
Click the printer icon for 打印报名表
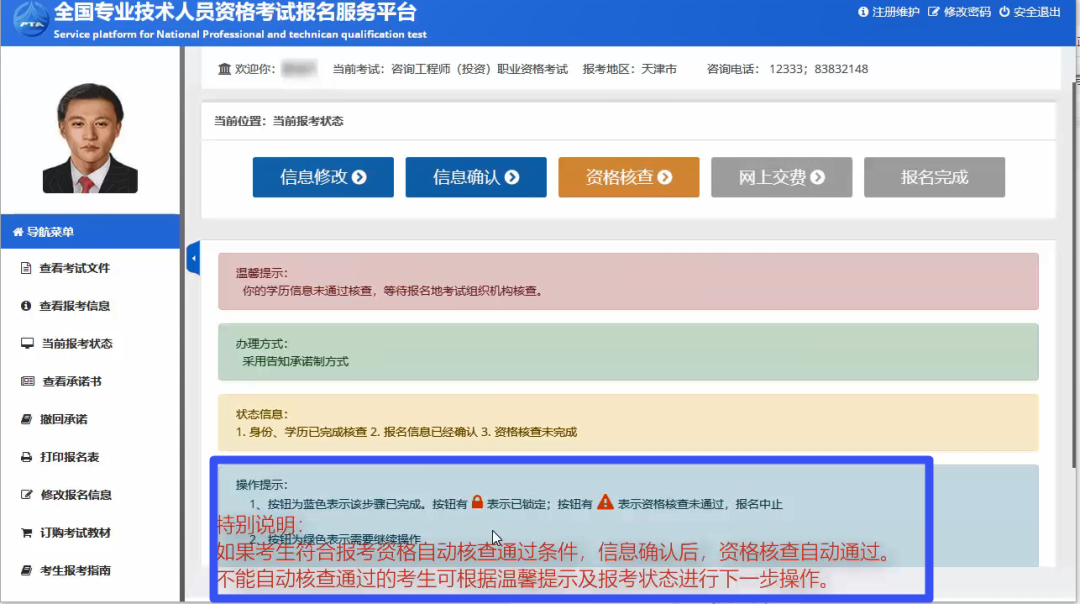click(27, 457)
